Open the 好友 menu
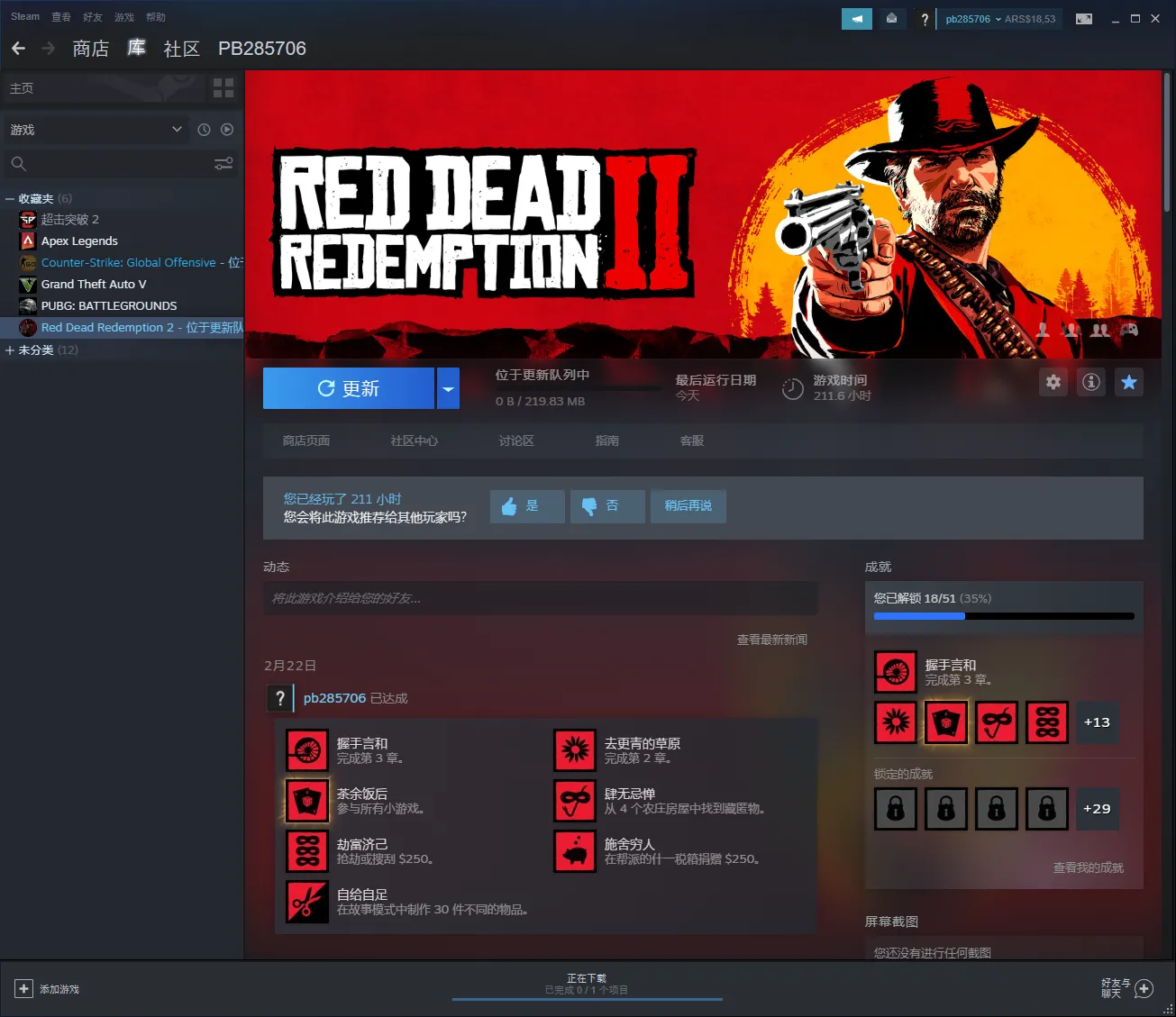 tap(92, 17)
